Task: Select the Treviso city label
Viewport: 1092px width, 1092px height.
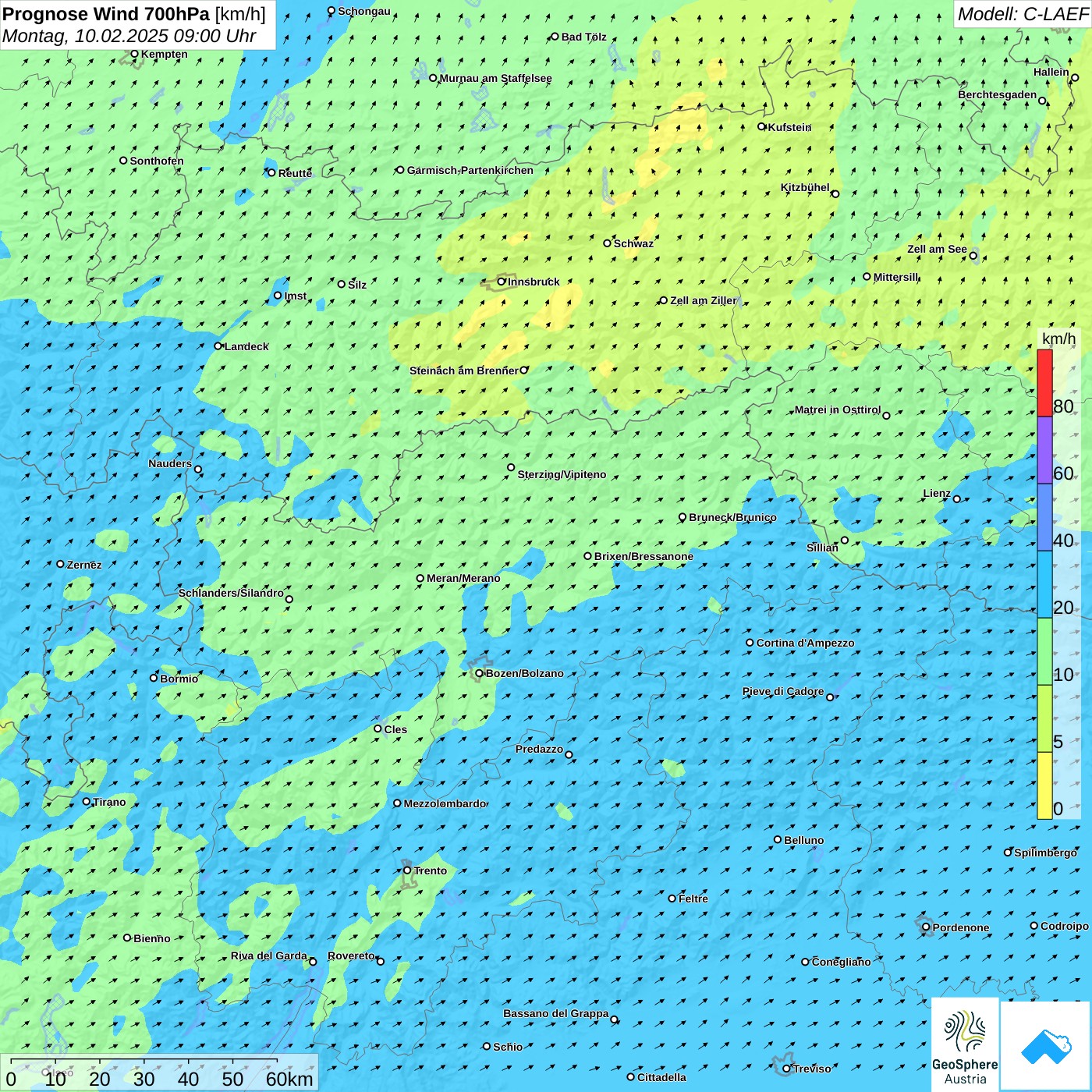Action: click(812, 1069)
